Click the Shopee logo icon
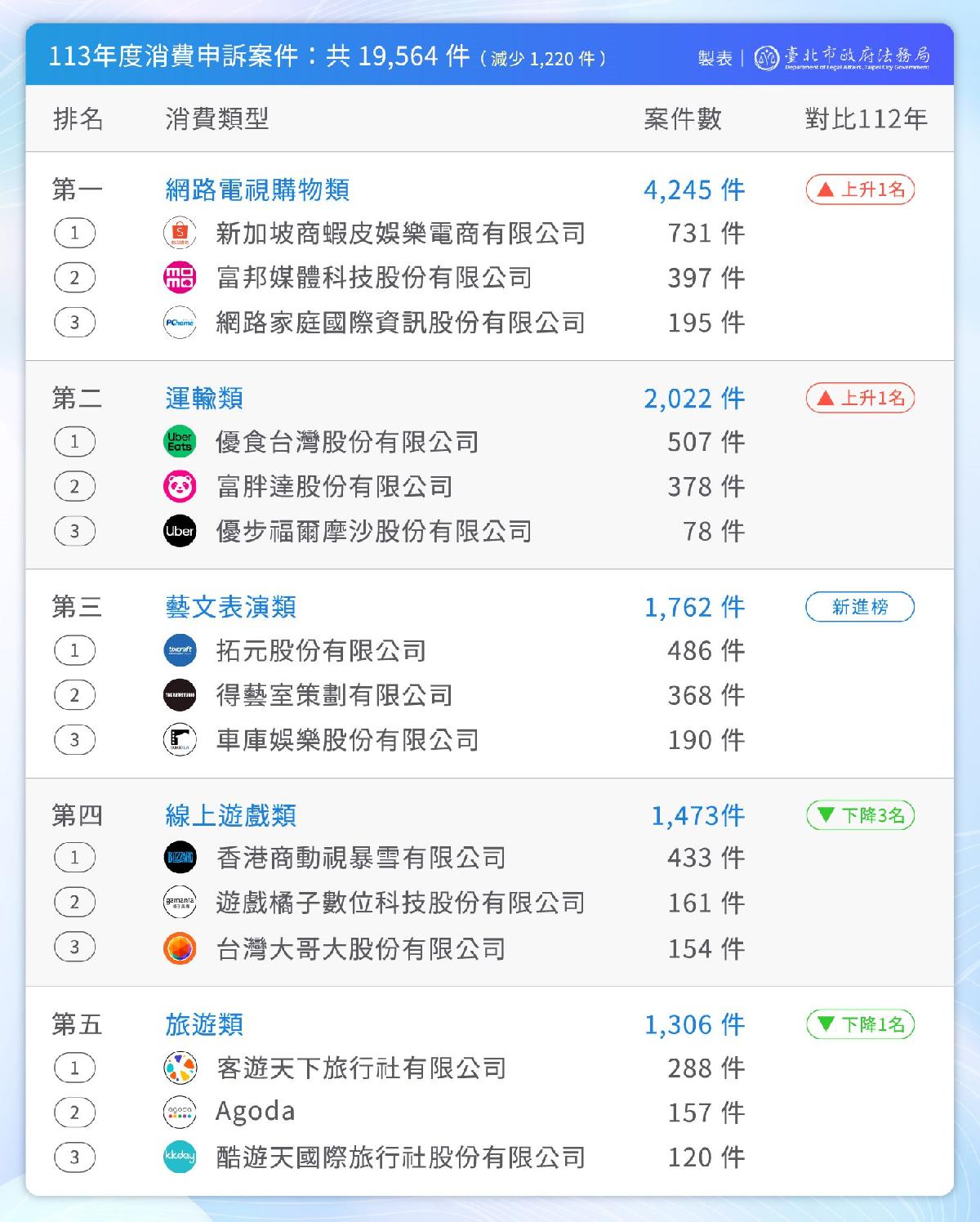 point(180,233)
